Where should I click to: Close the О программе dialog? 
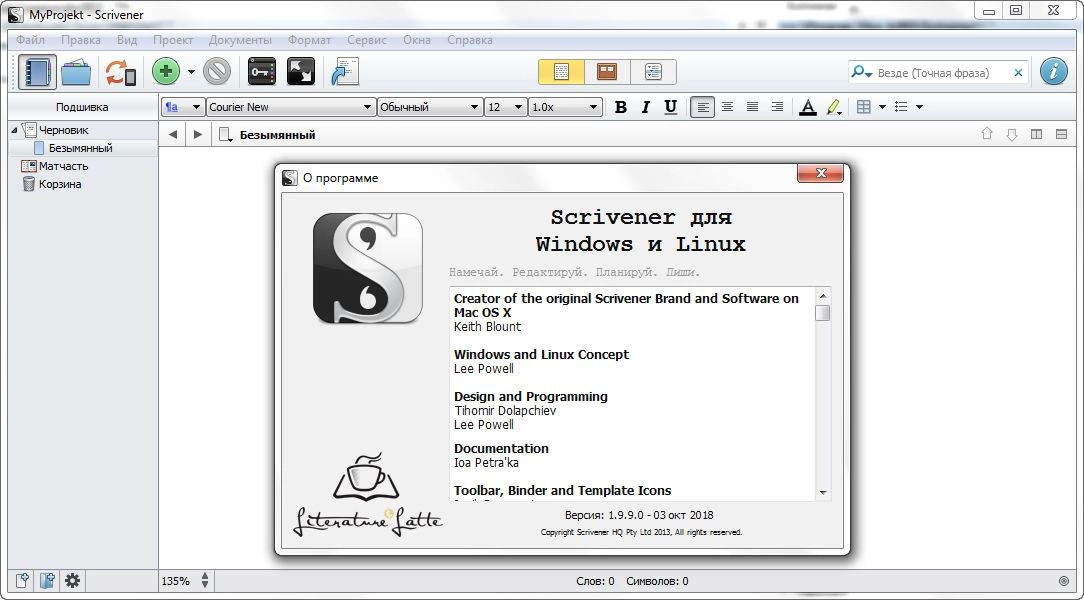820,173
